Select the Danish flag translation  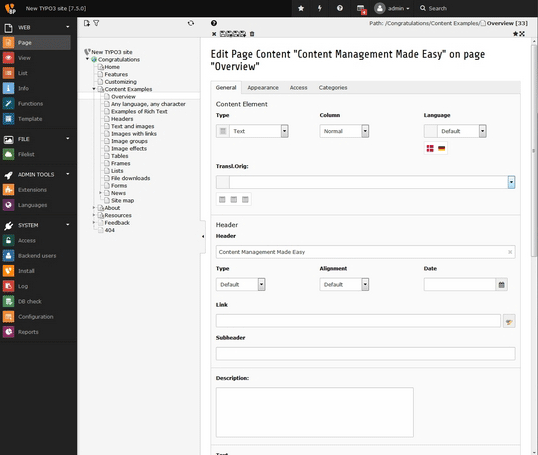pos(430,148)
